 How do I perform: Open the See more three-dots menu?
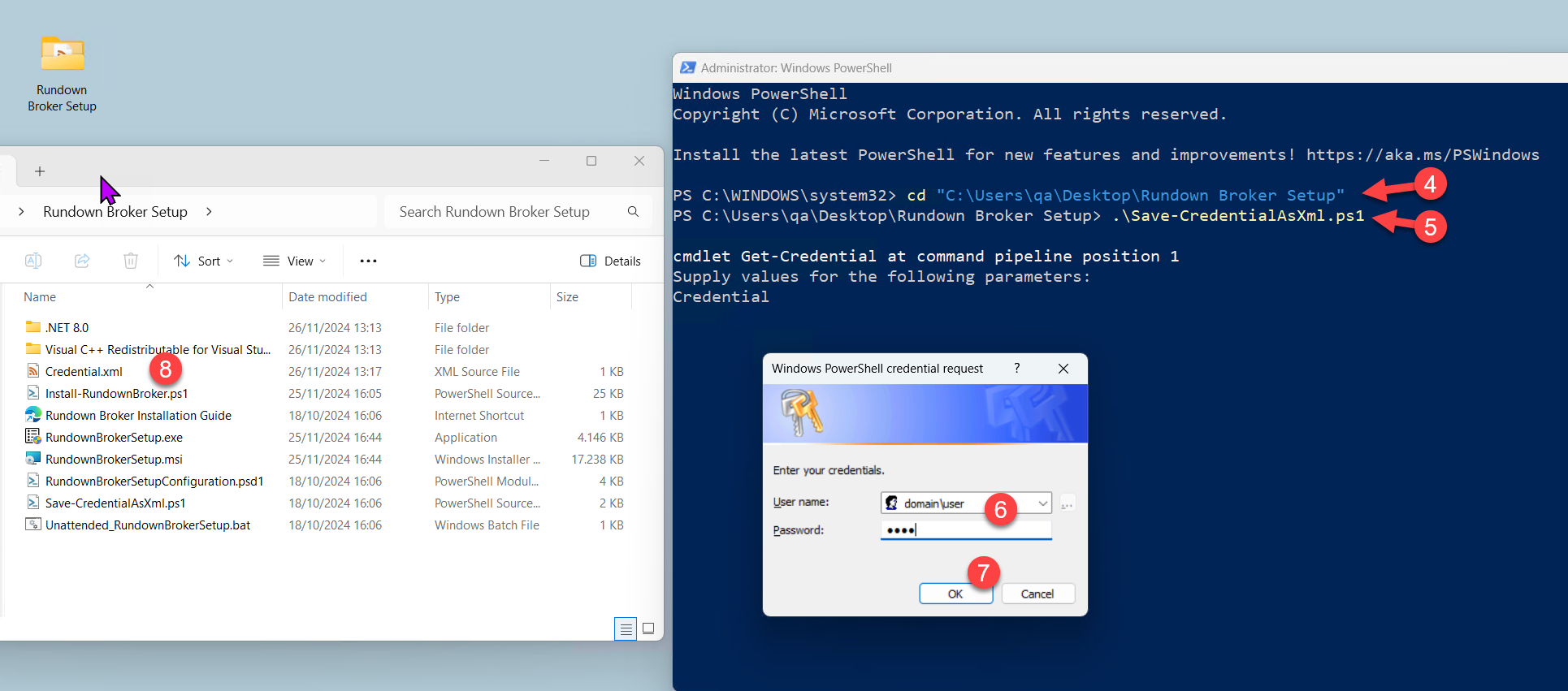pyautogui.click(x=368, y=261)
